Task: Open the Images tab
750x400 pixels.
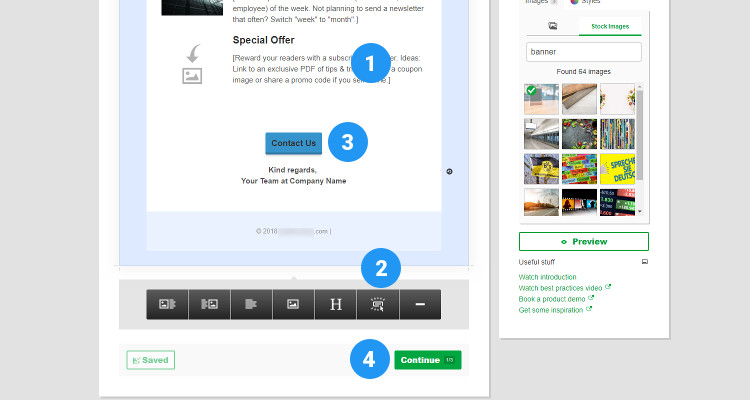Action: [x=541, y=2]
